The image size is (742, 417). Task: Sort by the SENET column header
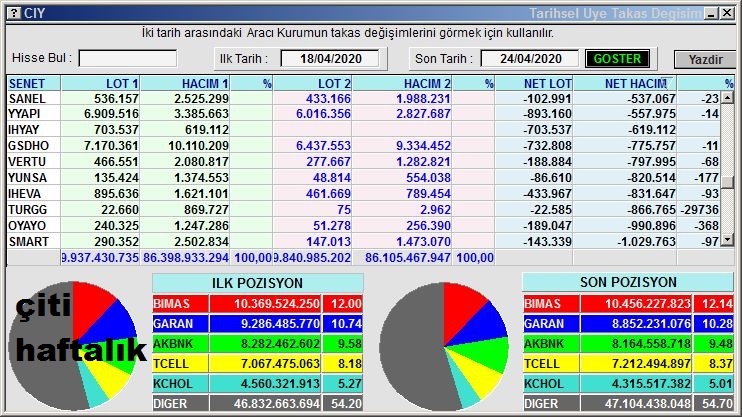coord(34,83)
